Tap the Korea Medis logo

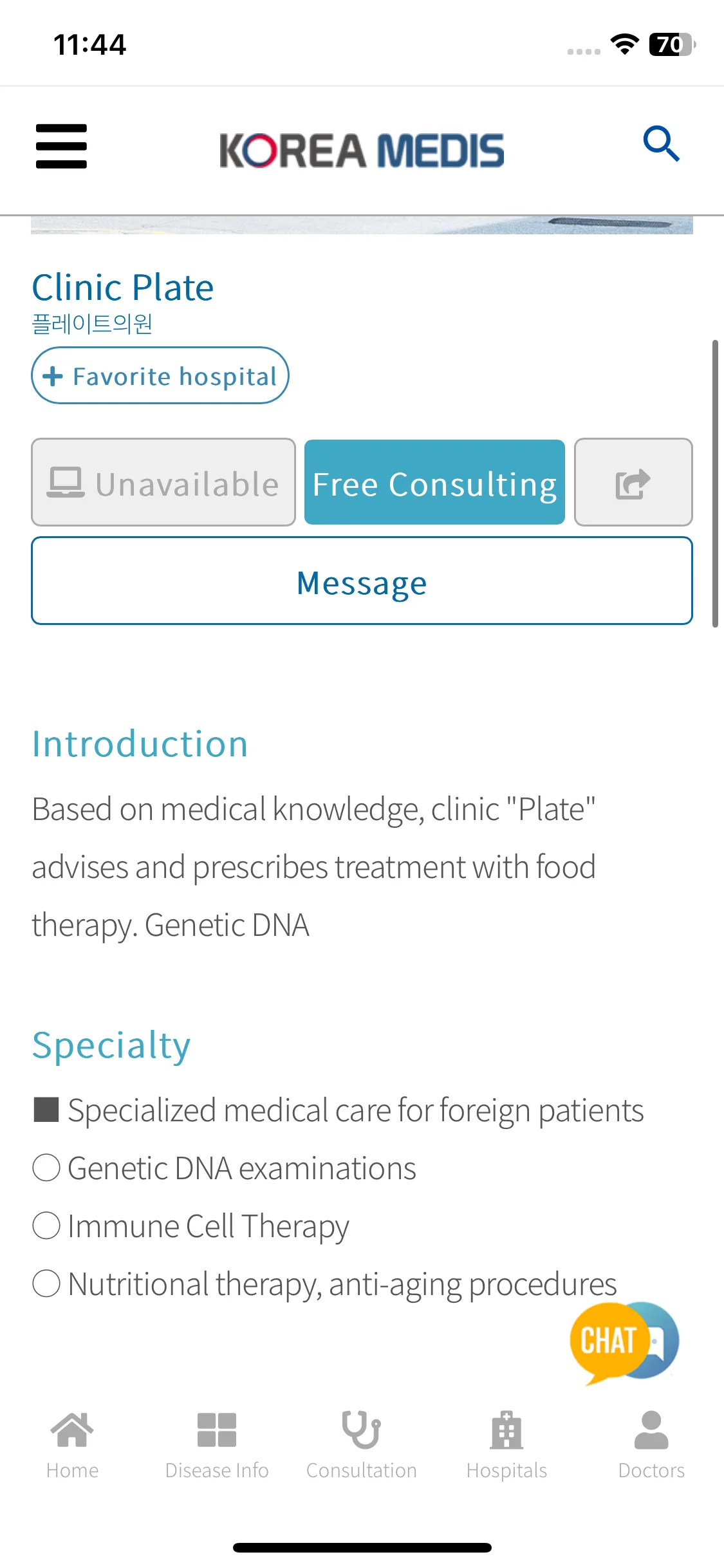coord(362,150)
